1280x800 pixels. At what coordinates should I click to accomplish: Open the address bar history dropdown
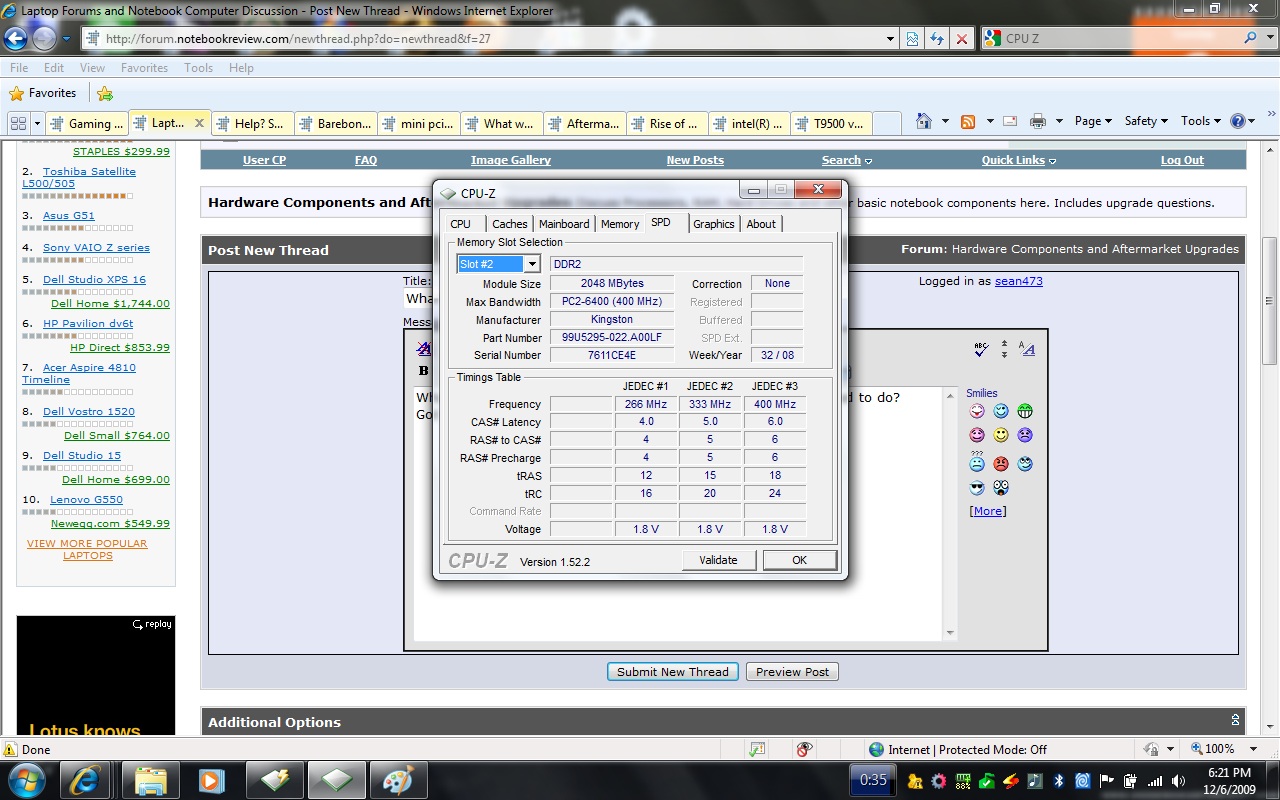tap(891, 39)
